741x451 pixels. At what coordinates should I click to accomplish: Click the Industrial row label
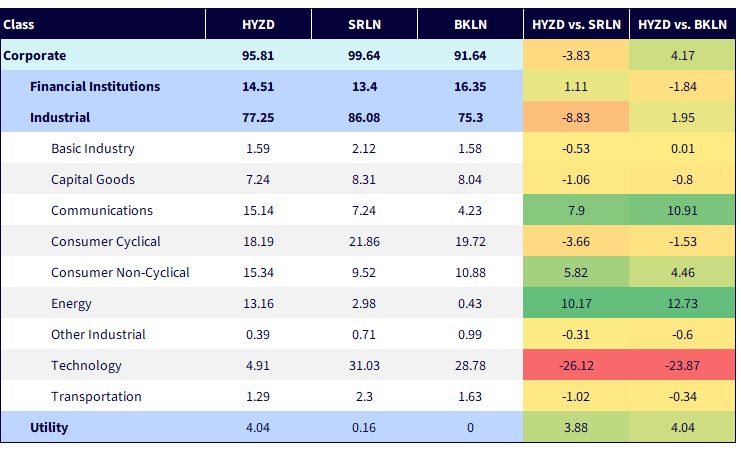pyautogui.click(x=60, y=117)
